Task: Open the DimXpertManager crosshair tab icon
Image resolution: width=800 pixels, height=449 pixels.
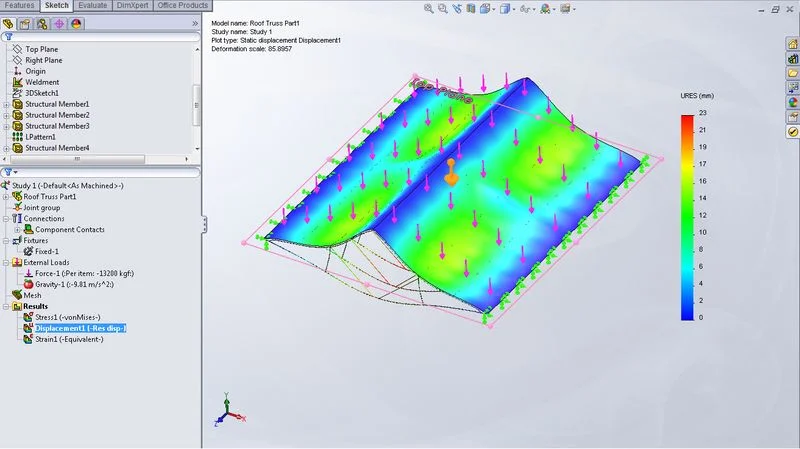Action: pyautogui.click(x=58, y=23)
